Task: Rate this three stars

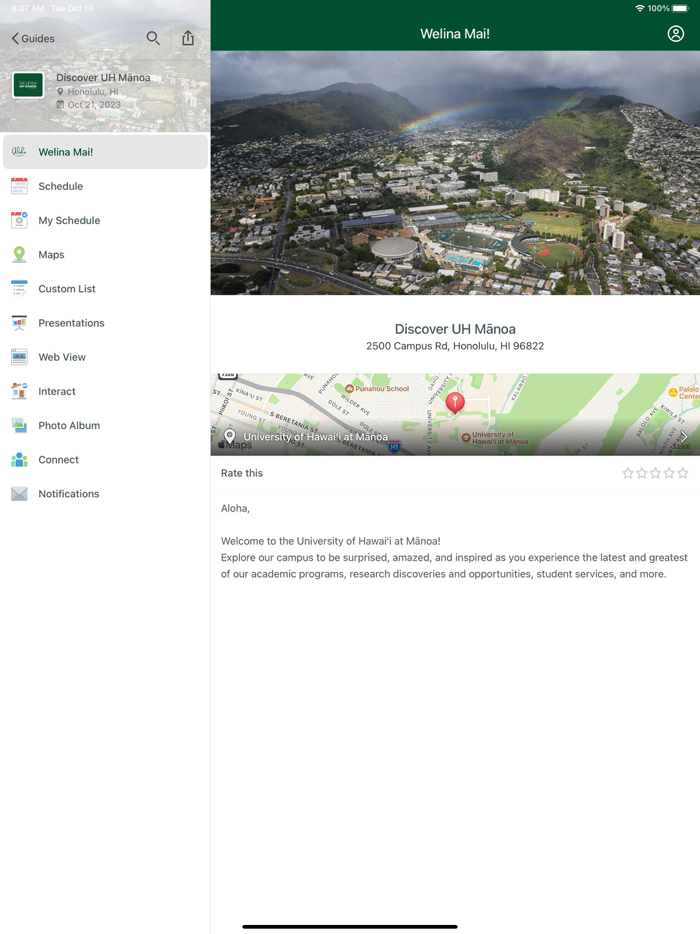Action: coord(655,473)
